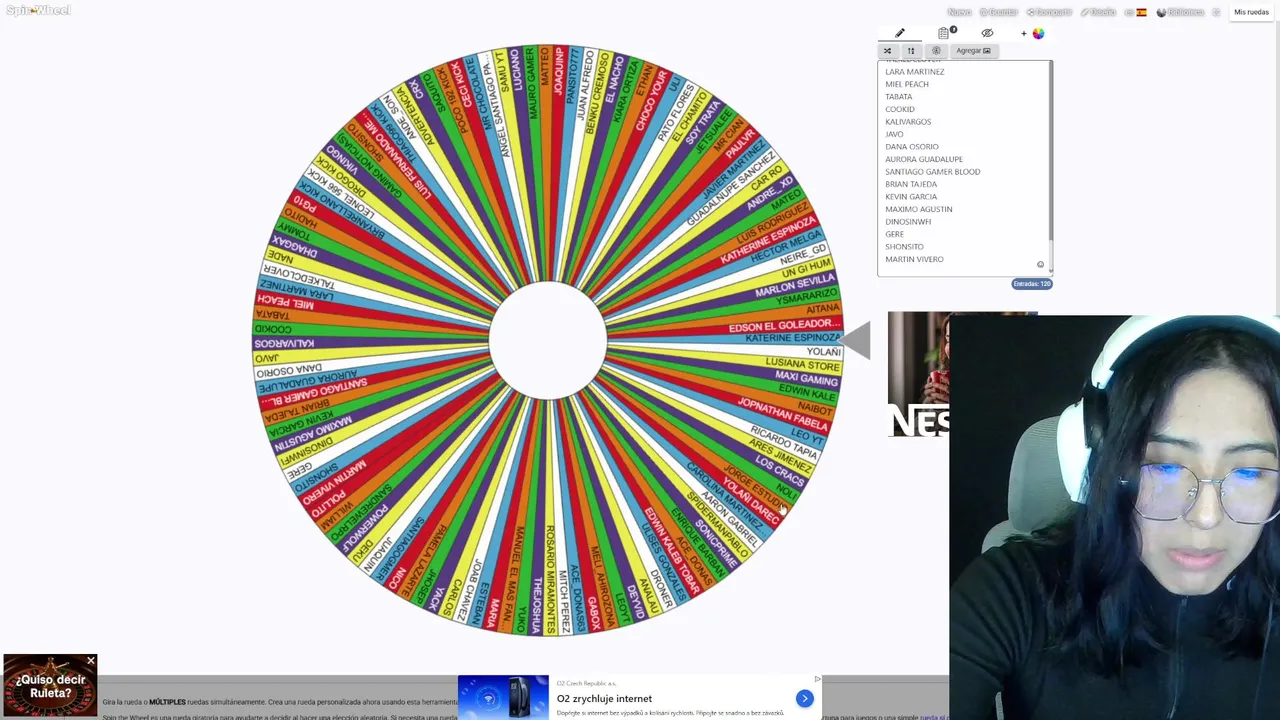1280x720 pixels.
Task: Click the Entradas: 120 badge
Action: (x=1031, y=284)
